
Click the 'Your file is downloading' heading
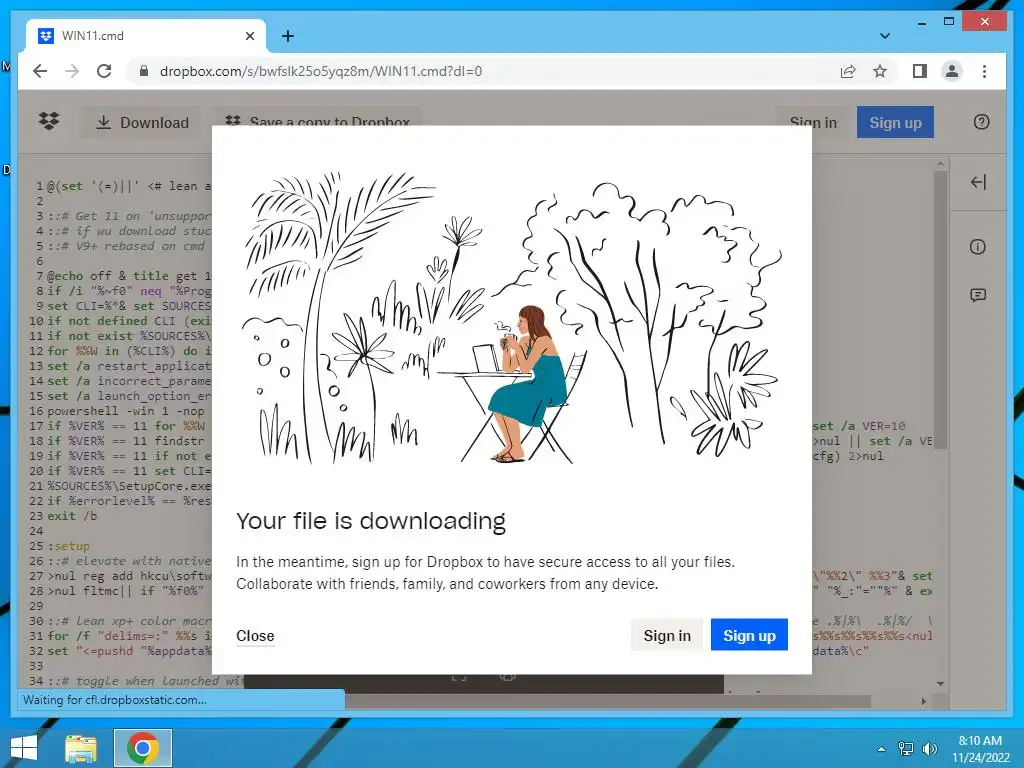tap(371, 521)
